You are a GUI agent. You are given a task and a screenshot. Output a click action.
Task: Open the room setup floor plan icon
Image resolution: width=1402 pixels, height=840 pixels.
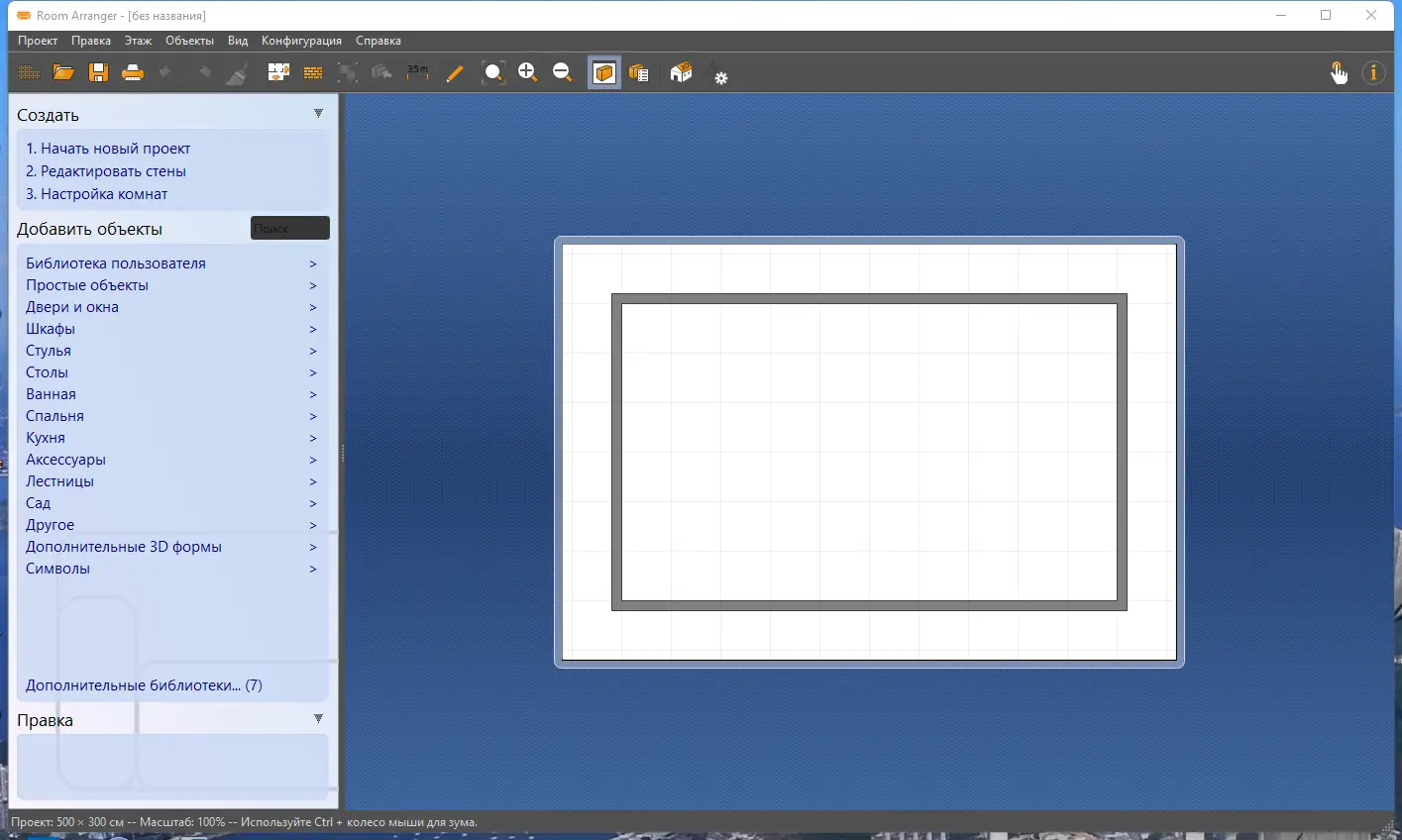click(x=278, y=73)
